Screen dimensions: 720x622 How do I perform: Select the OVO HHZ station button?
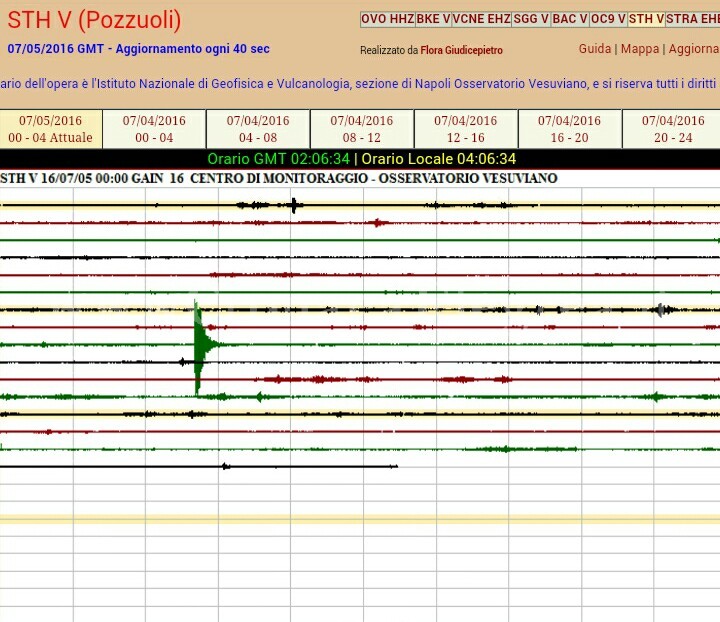(387, 19)
